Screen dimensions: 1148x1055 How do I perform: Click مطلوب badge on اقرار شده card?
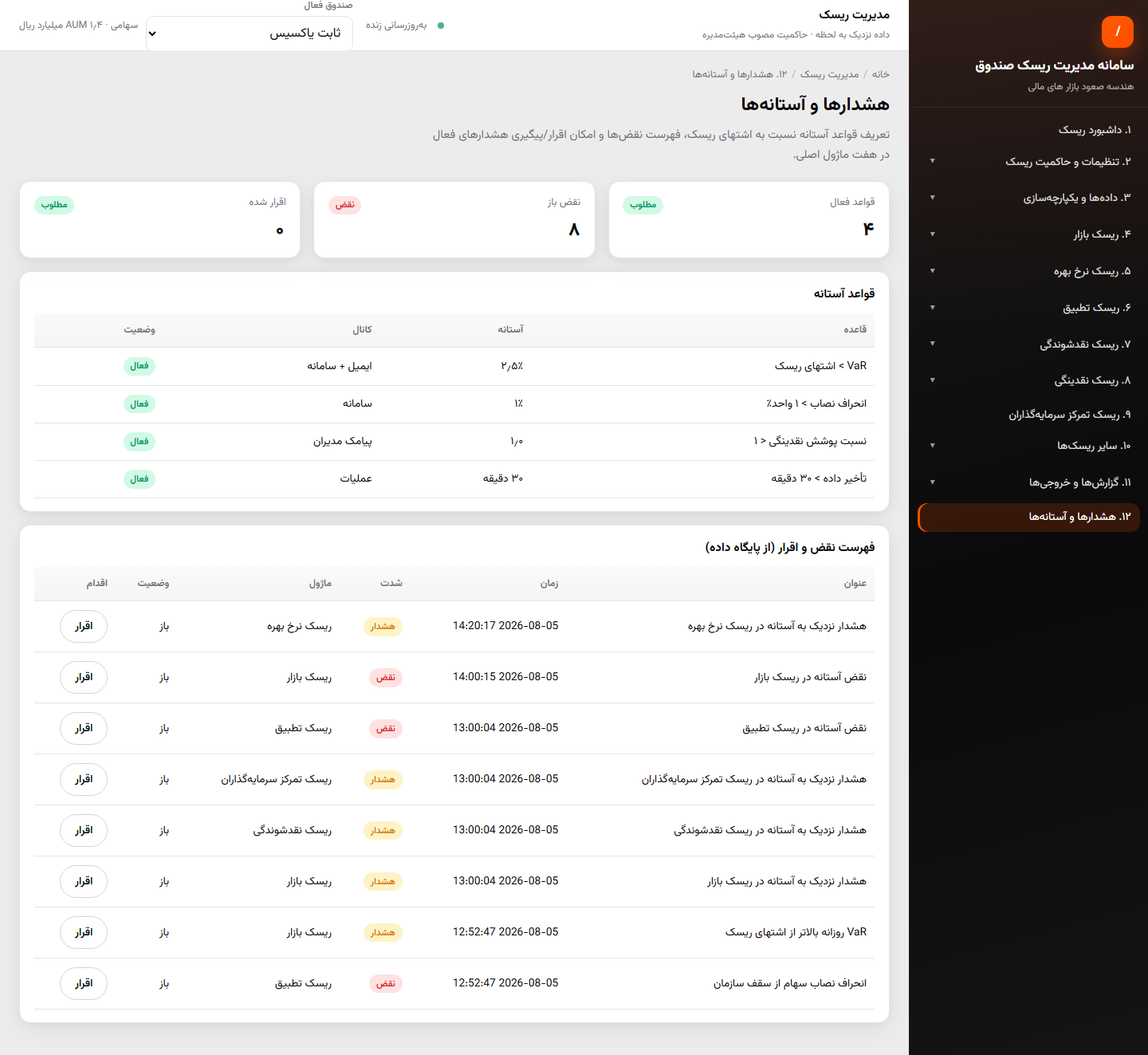[x=54, y=205]
